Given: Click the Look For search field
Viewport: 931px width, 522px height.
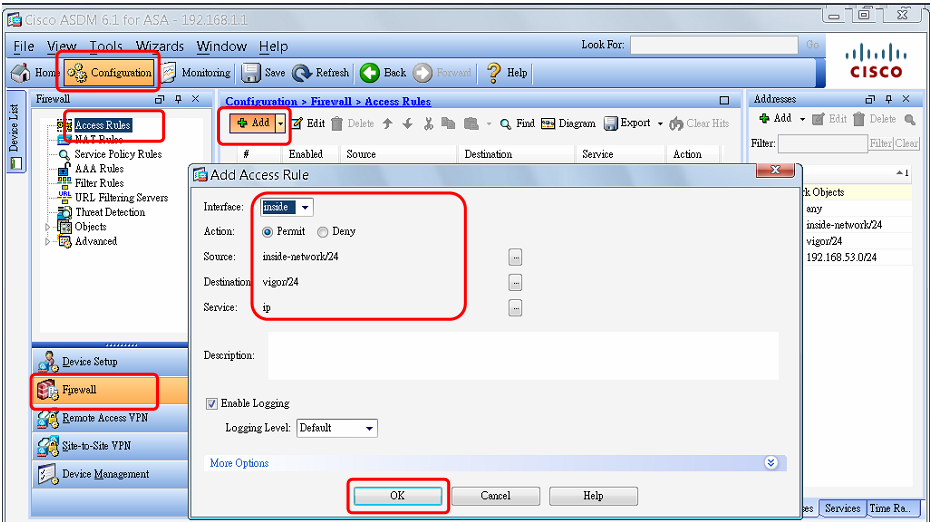Looking at the screenshot, I should [x=714, y=45].
